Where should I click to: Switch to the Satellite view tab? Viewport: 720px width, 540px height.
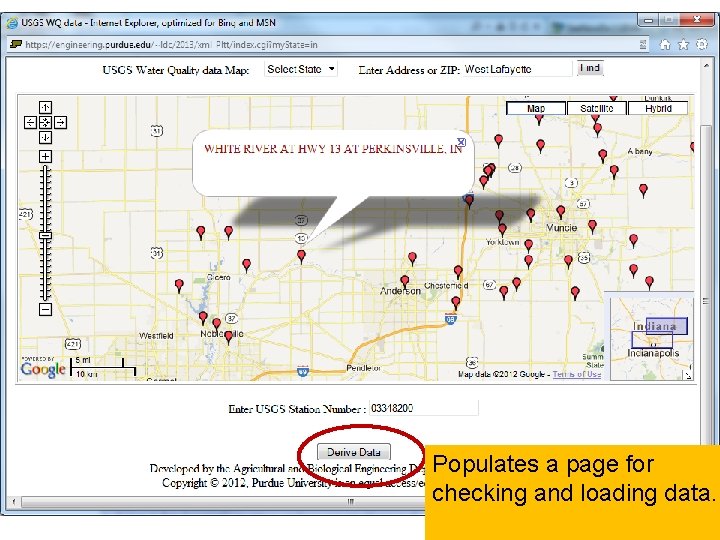(x=596, y=108)
